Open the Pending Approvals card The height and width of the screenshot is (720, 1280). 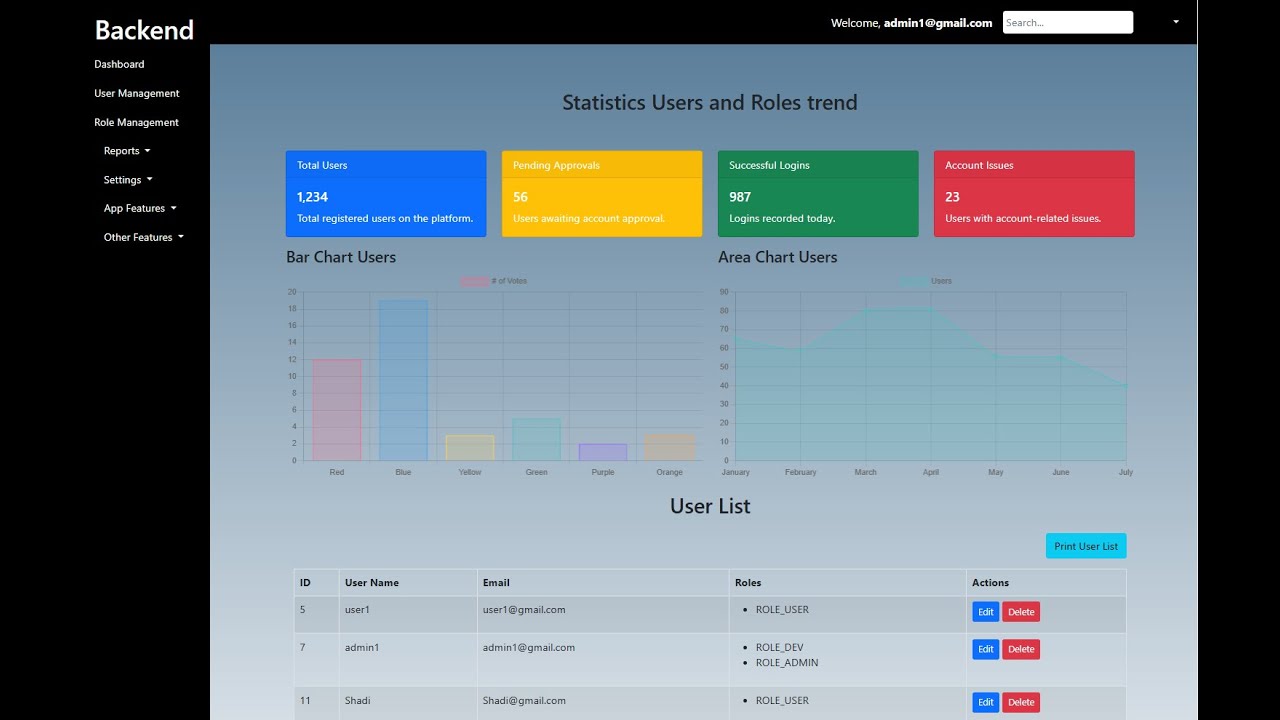point(602,194)
